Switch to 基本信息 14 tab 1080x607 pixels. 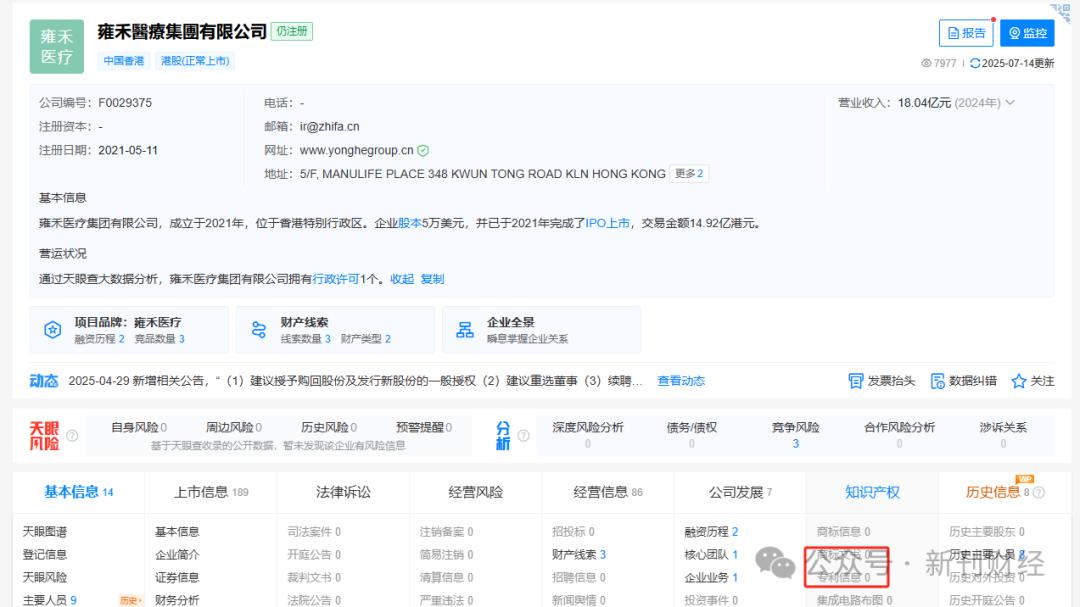79,492
